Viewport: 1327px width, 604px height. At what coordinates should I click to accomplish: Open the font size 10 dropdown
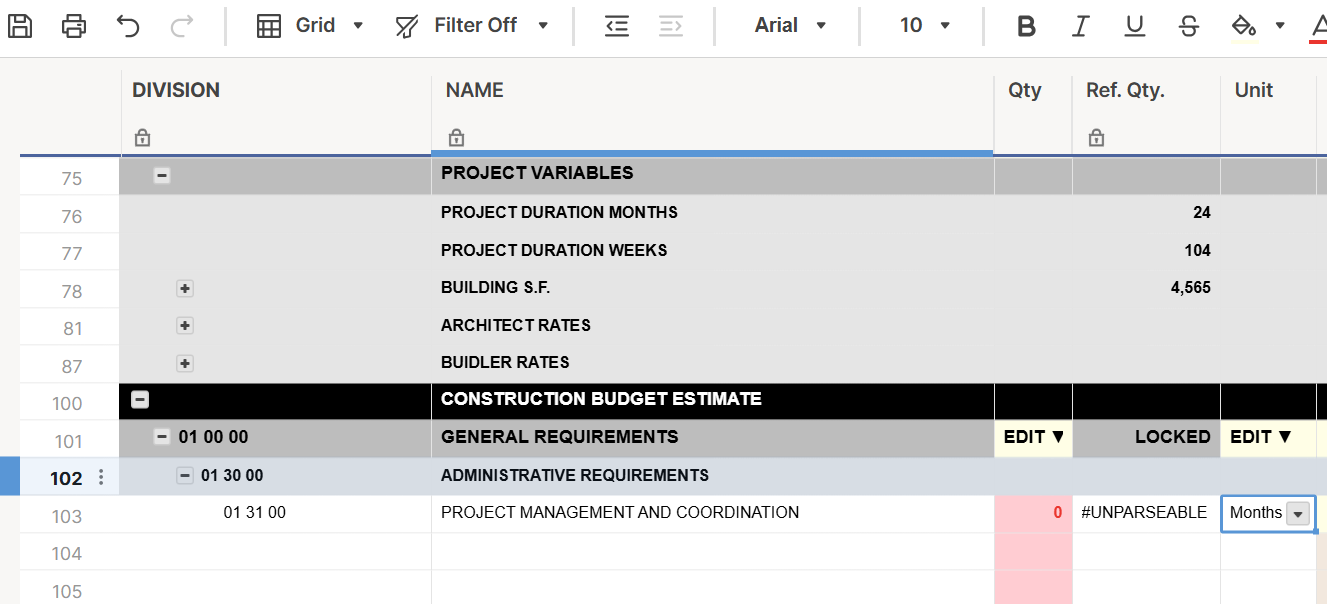tap(924, 25)
